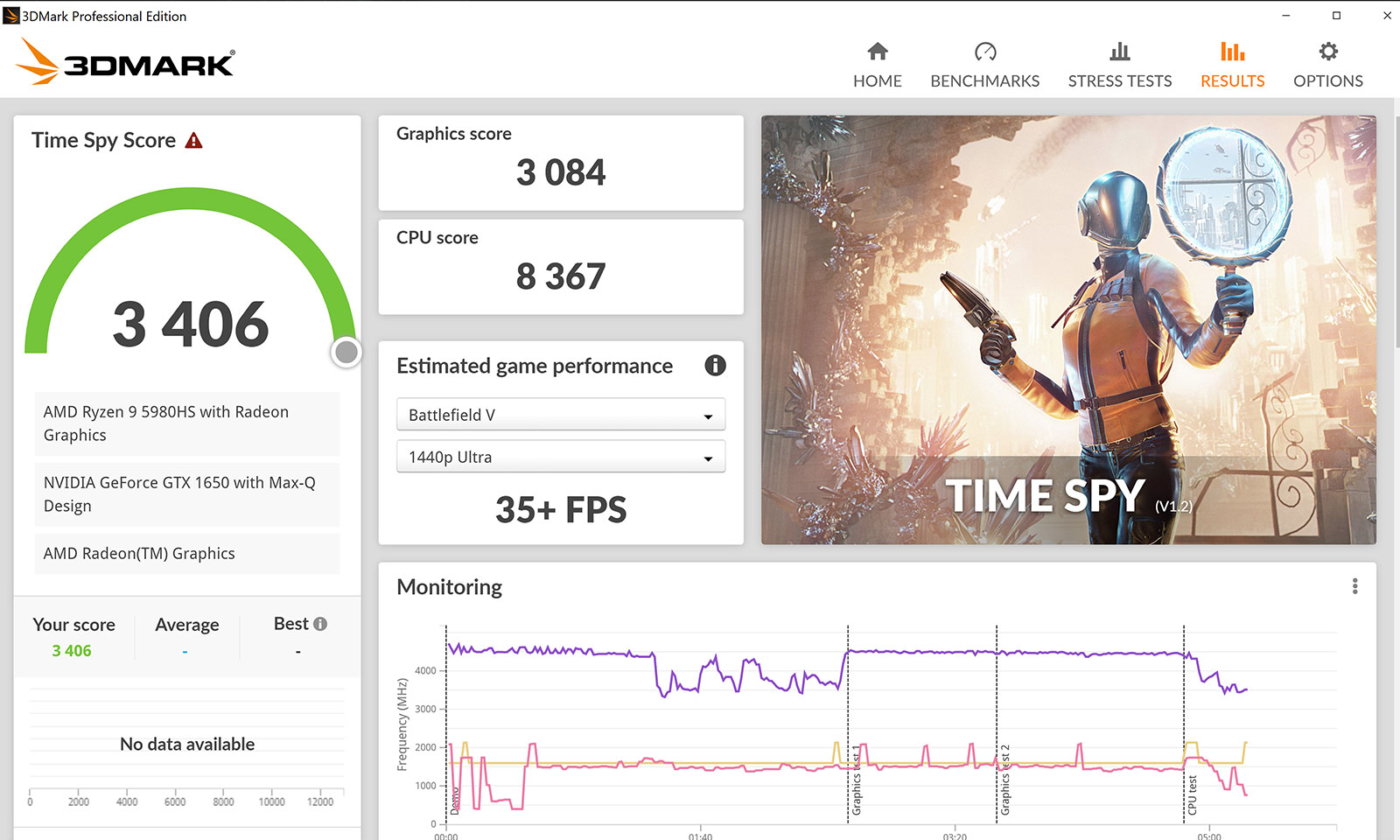Screen dimensions: 1400x840
Task: Click the Time Spy Score warning triangle
Action: [194, 140]
